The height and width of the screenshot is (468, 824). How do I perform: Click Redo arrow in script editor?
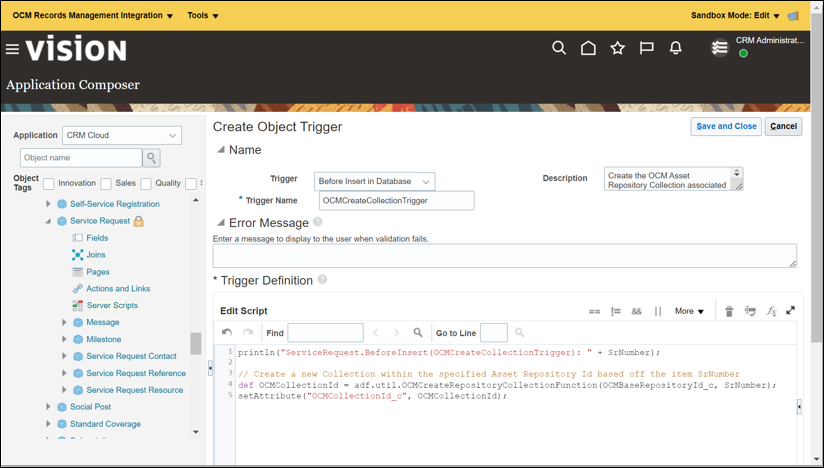248,332
